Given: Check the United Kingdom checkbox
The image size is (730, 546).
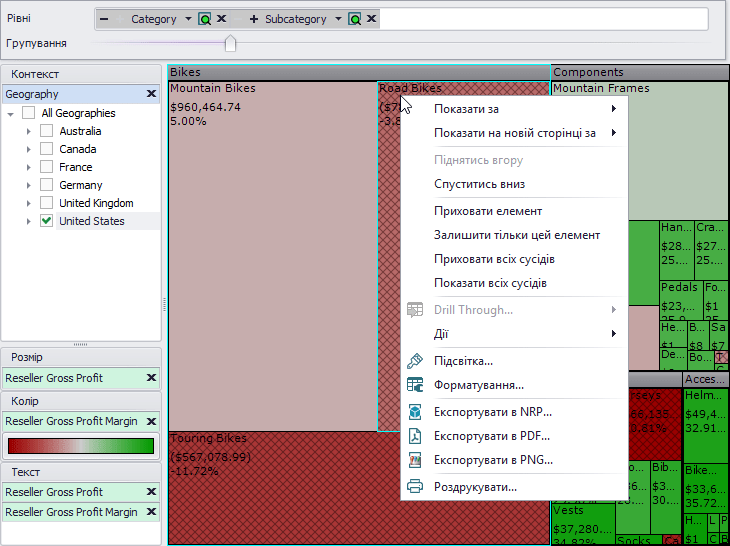Looking at the screenshot, I should (47, 203).
